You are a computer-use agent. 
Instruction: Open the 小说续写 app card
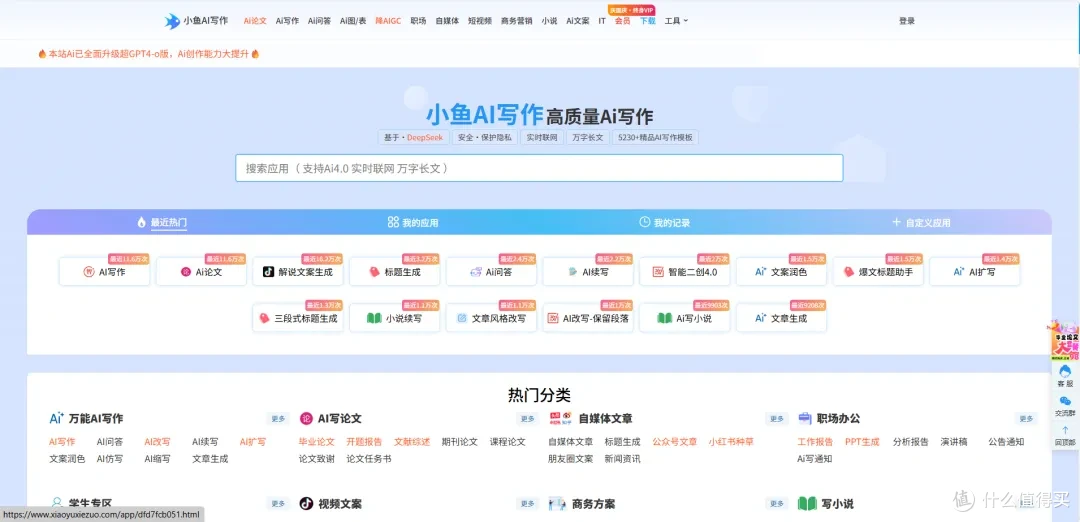click(x=394, y=318)
